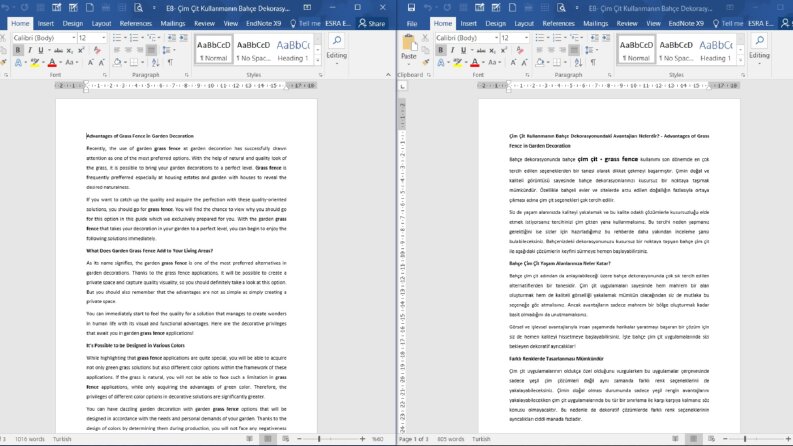The image size is (793, 446).
Task: Toggle Bold in left window ribbon
Action: pos(18,50)
